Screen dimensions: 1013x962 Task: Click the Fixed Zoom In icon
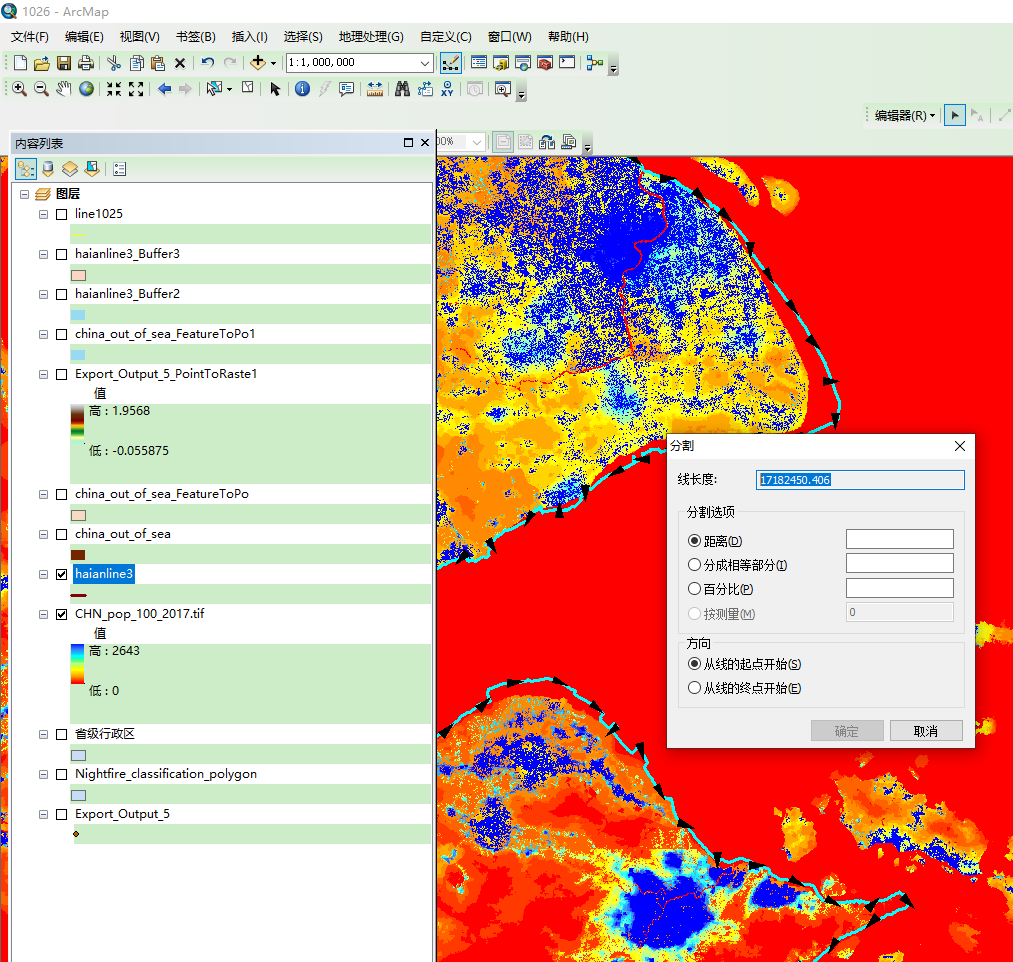[114, 89]
